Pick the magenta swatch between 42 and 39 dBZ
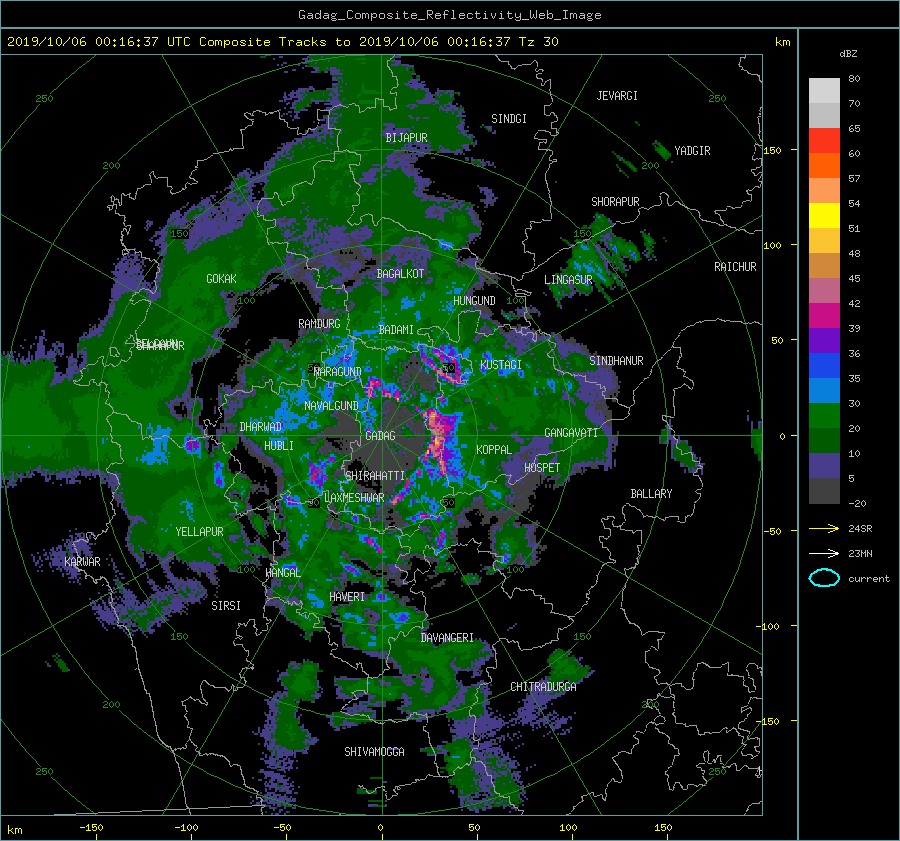 [x=824, y=315]
